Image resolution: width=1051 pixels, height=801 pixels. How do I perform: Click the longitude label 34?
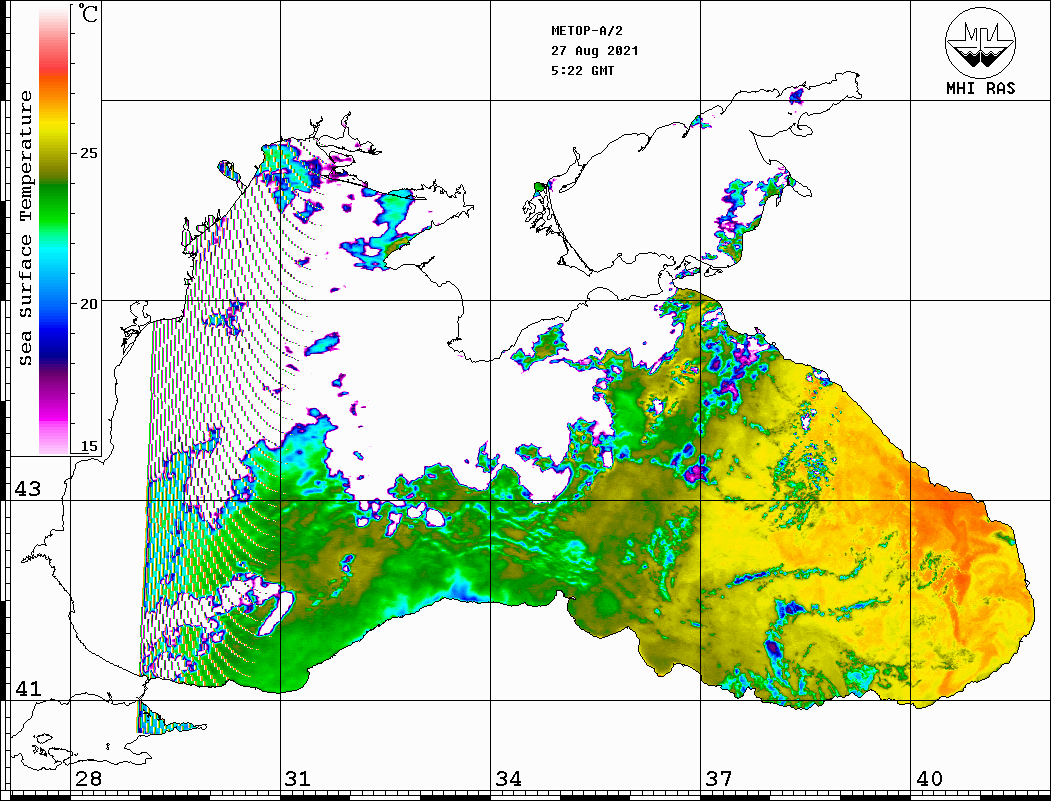(508, 779)
